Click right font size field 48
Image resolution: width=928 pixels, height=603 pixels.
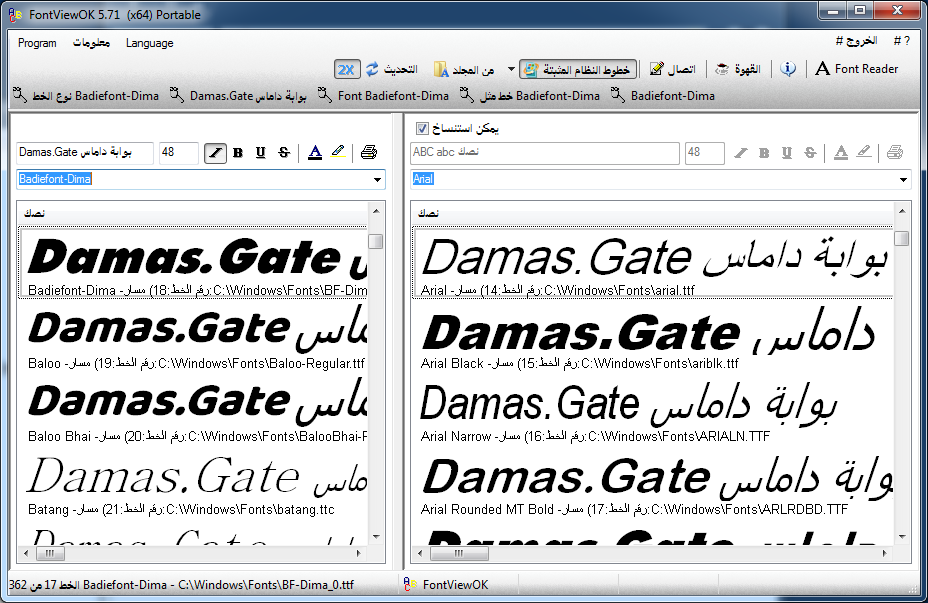(705, 153)
